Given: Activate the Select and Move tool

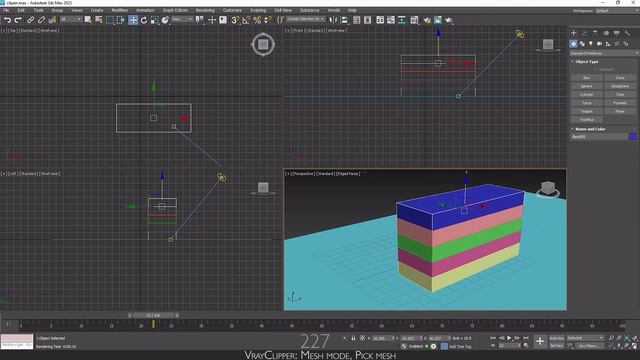Looking at the screenshot, I should pyautogui.click(x=133, y=20).
